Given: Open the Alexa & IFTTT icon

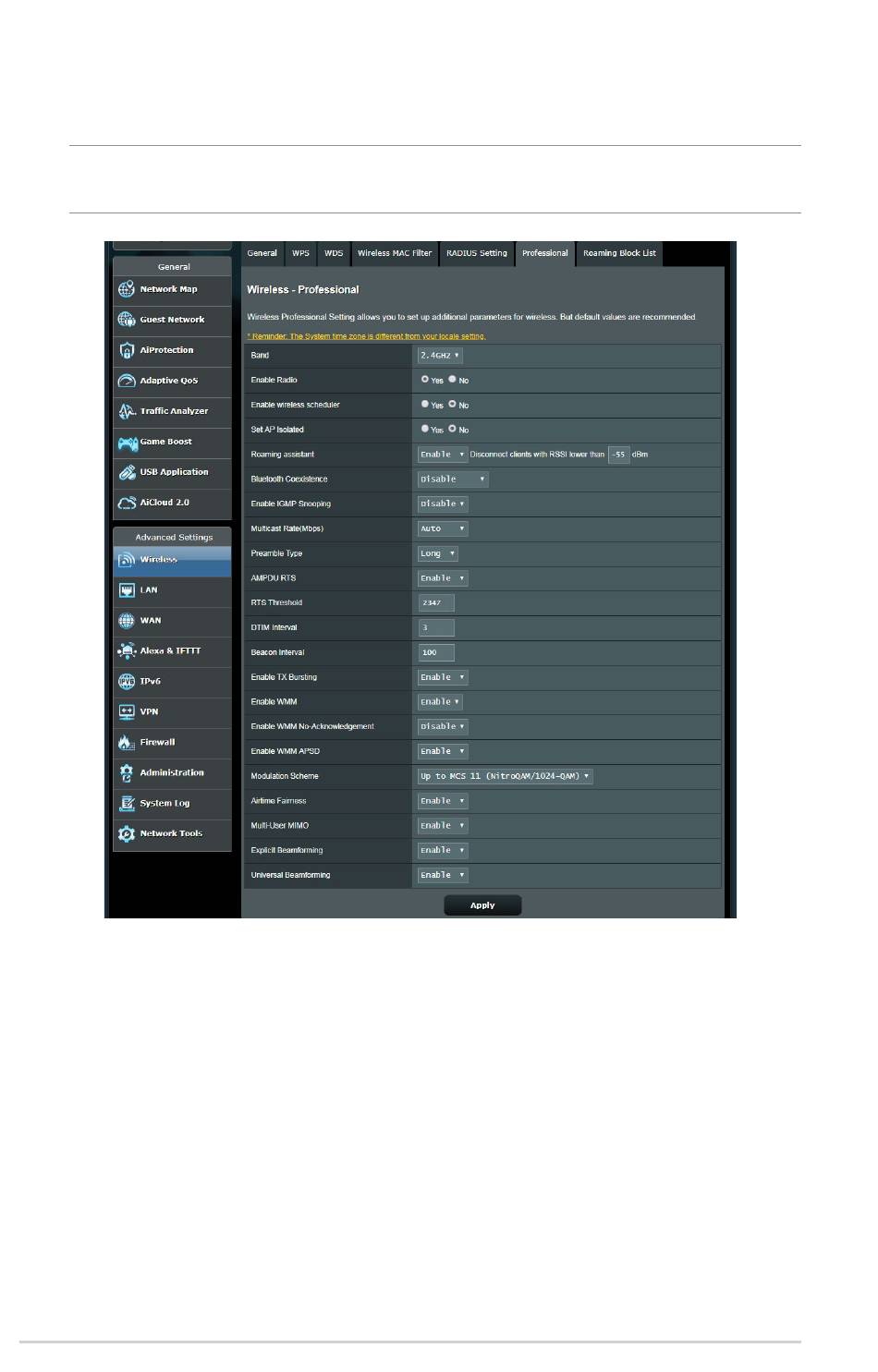Looking at the screenshot, I should [127, 651].
